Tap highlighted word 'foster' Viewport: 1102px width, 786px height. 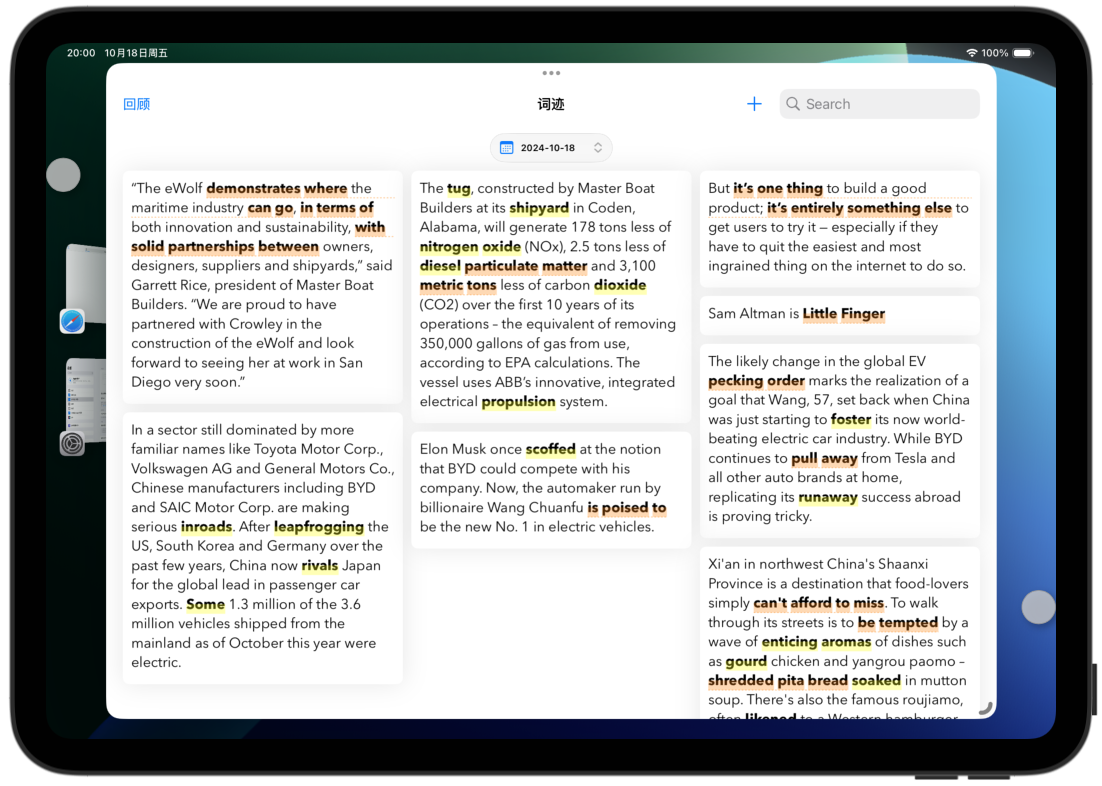pos(851,420)
